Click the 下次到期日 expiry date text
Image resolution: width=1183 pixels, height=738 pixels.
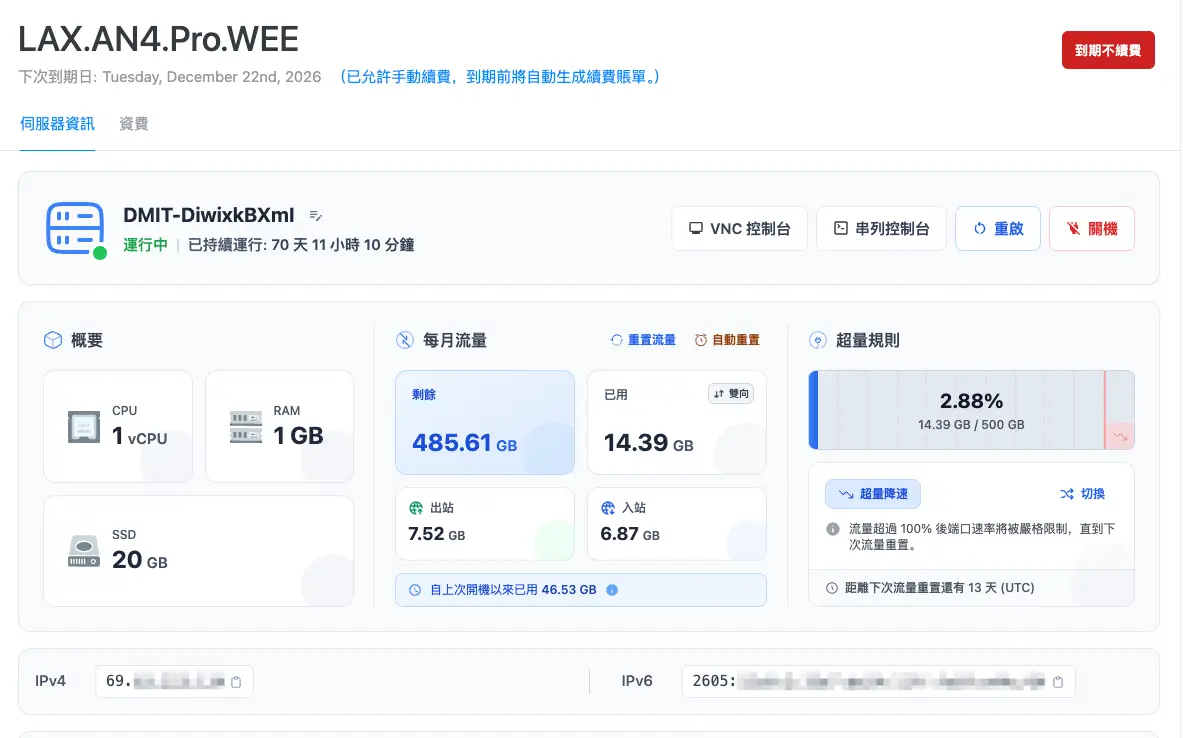click(170, 77)
